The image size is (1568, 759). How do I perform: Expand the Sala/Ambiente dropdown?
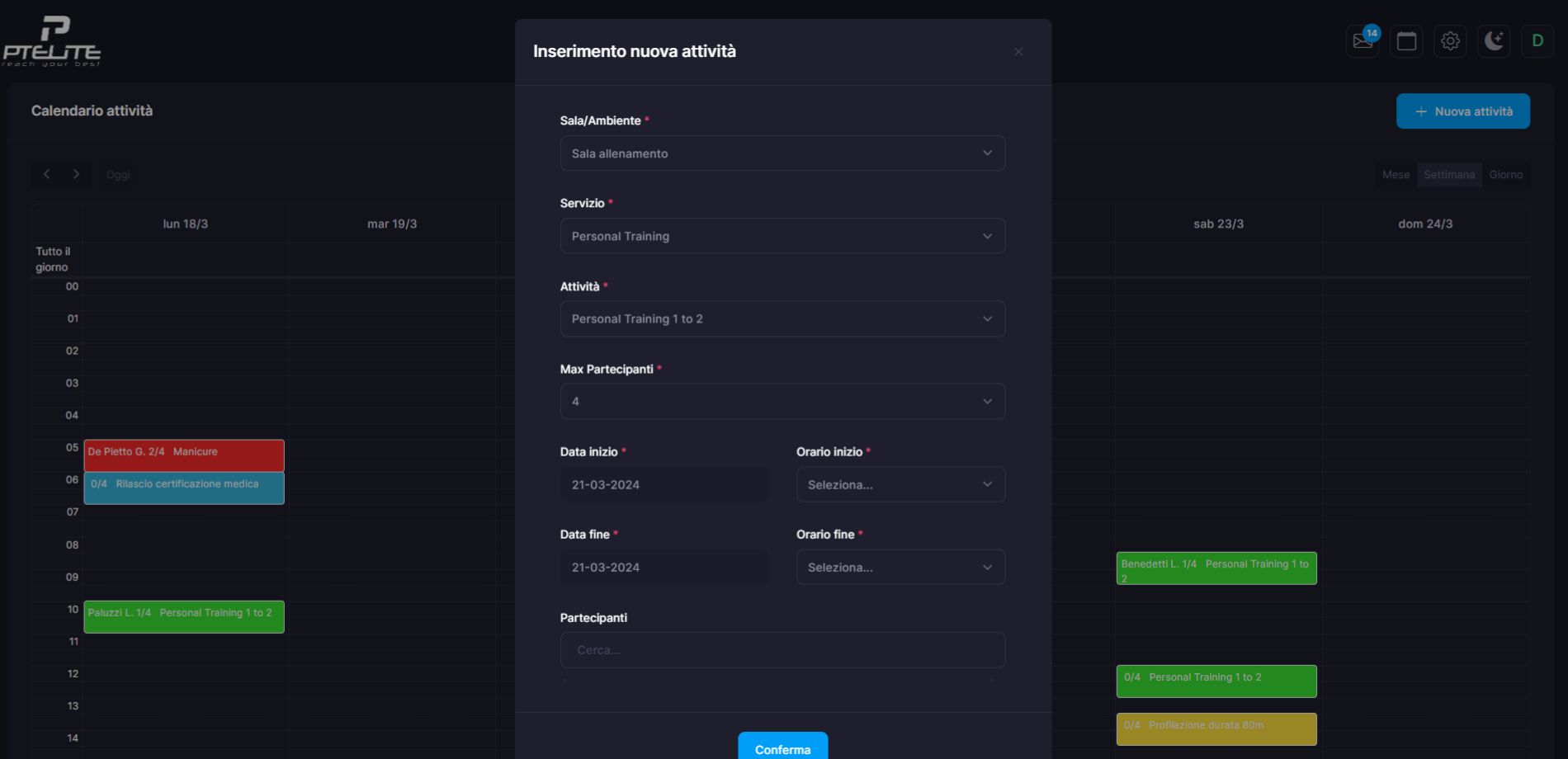tap(782, 153)
